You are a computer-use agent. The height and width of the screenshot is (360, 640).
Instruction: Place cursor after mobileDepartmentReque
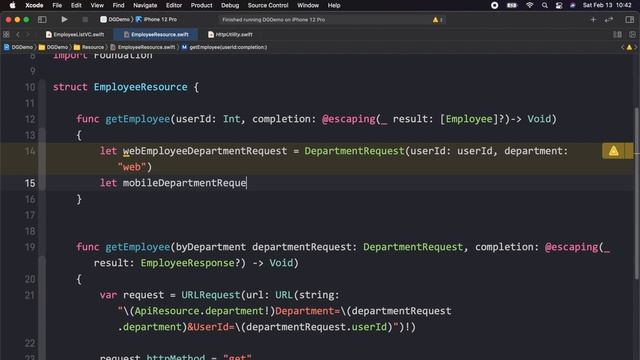coord(247,183)
